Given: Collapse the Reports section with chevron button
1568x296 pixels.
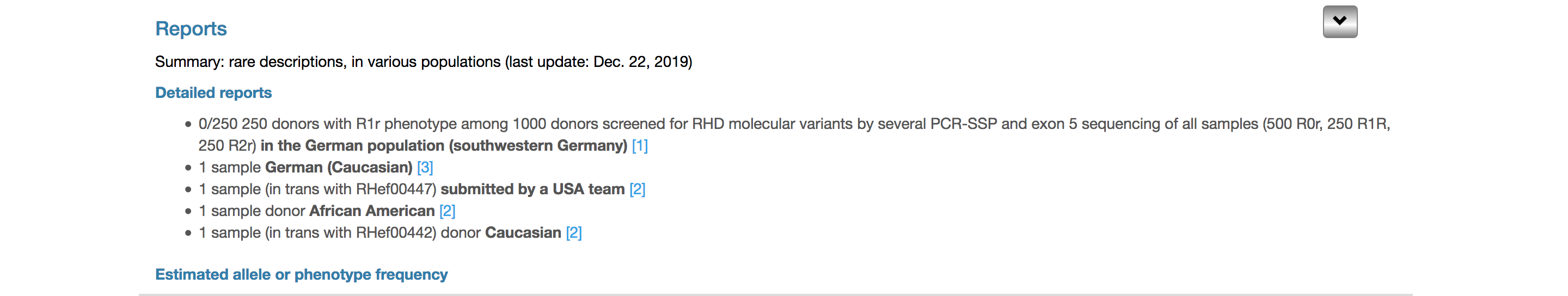Looking at the screenshot, I should pos(1340,22).
